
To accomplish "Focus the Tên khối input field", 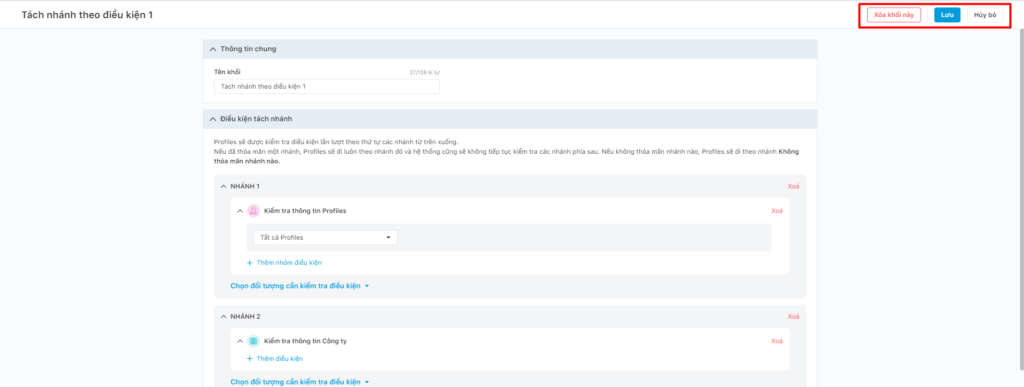I will pyautogui.click(x=327, y=86).
